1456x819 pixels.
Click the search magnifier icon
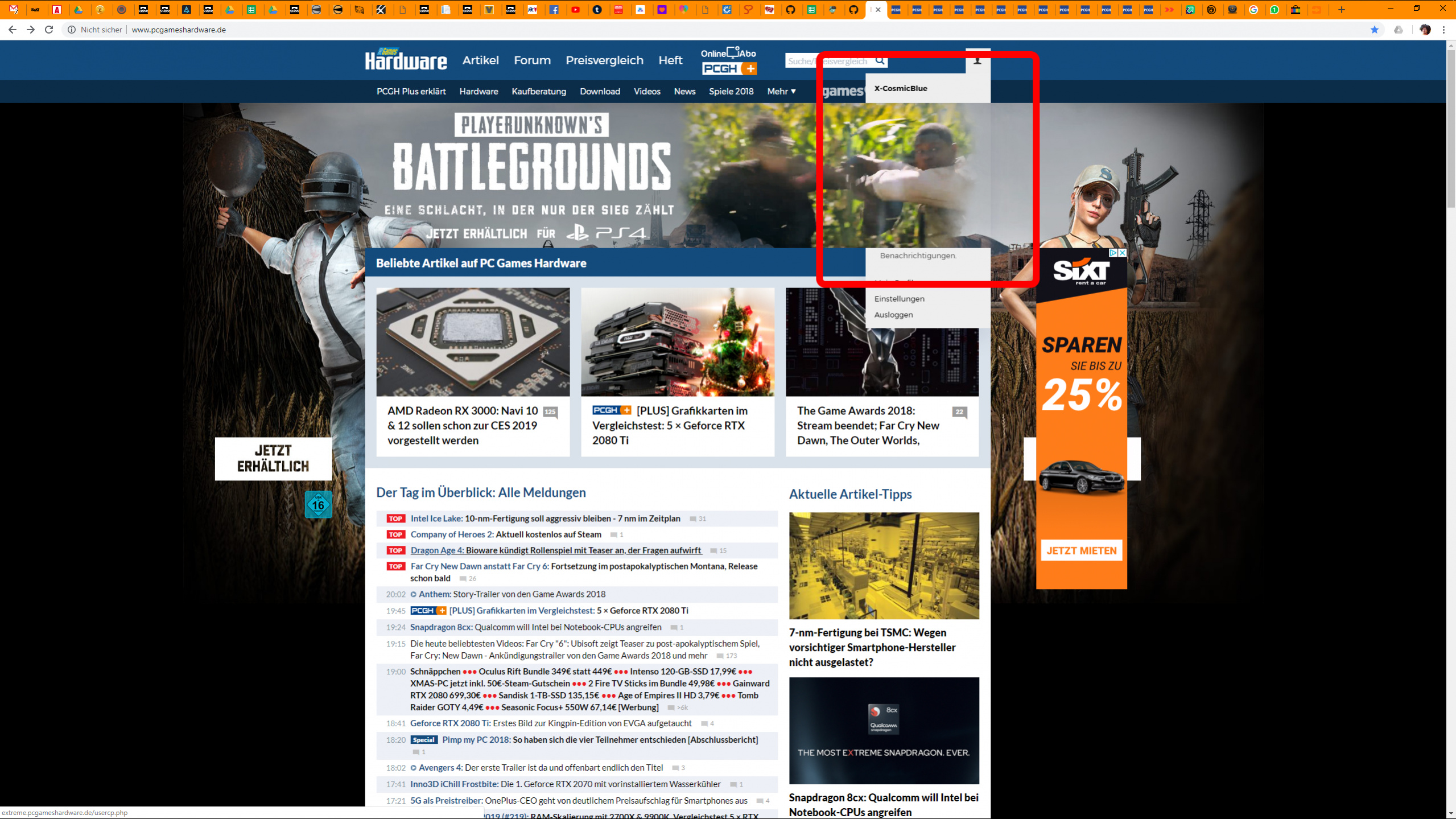click(x=880, y=61)
